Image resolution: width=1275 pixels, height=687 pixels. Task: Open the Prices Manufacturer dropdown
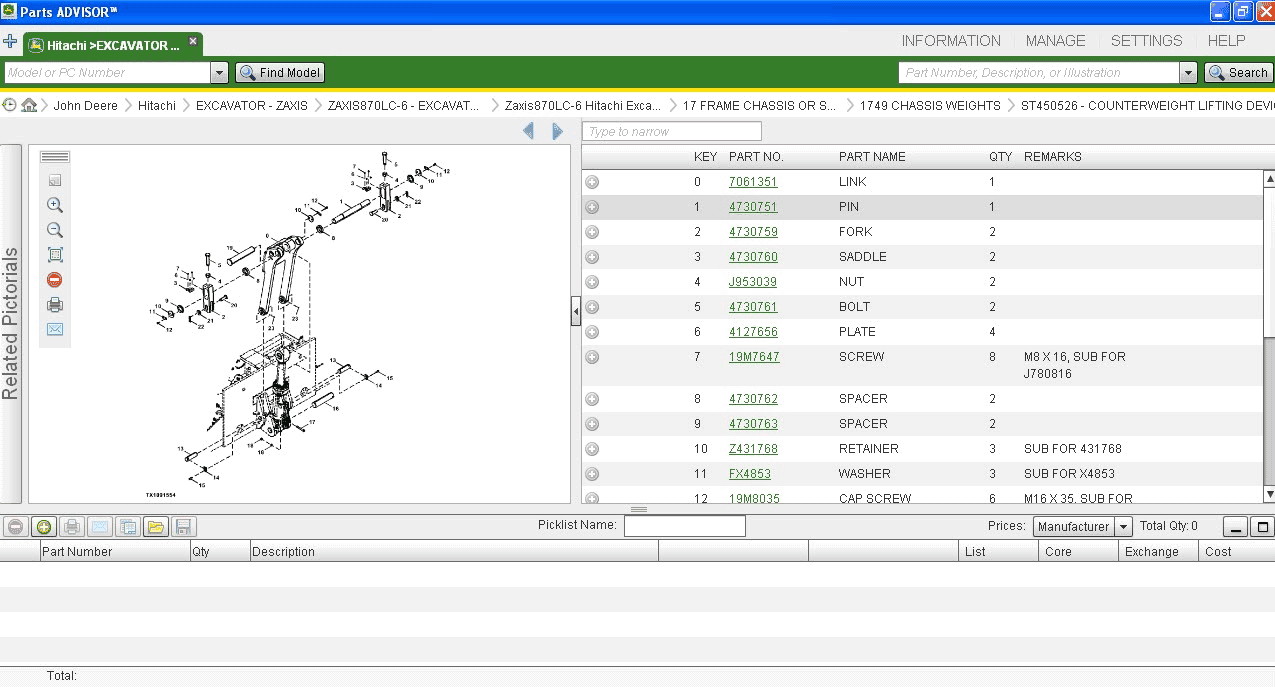[x=1124, y=527]
